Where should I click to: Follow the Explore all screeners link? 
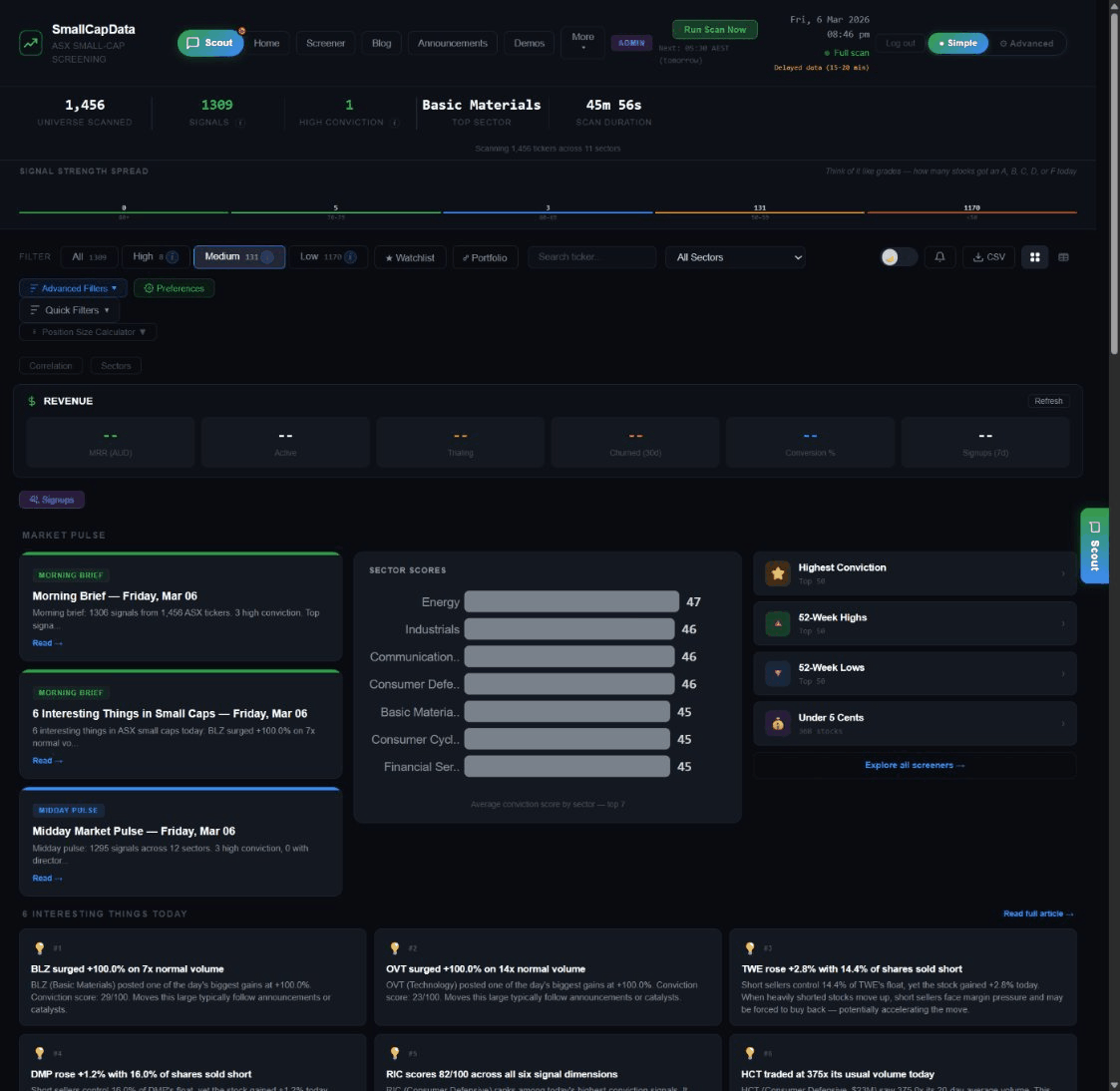tap(914, 765)
